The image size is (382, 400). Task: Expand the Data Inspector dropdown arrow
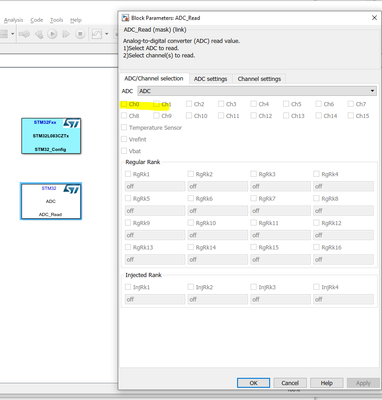click(x=107, y=34)
